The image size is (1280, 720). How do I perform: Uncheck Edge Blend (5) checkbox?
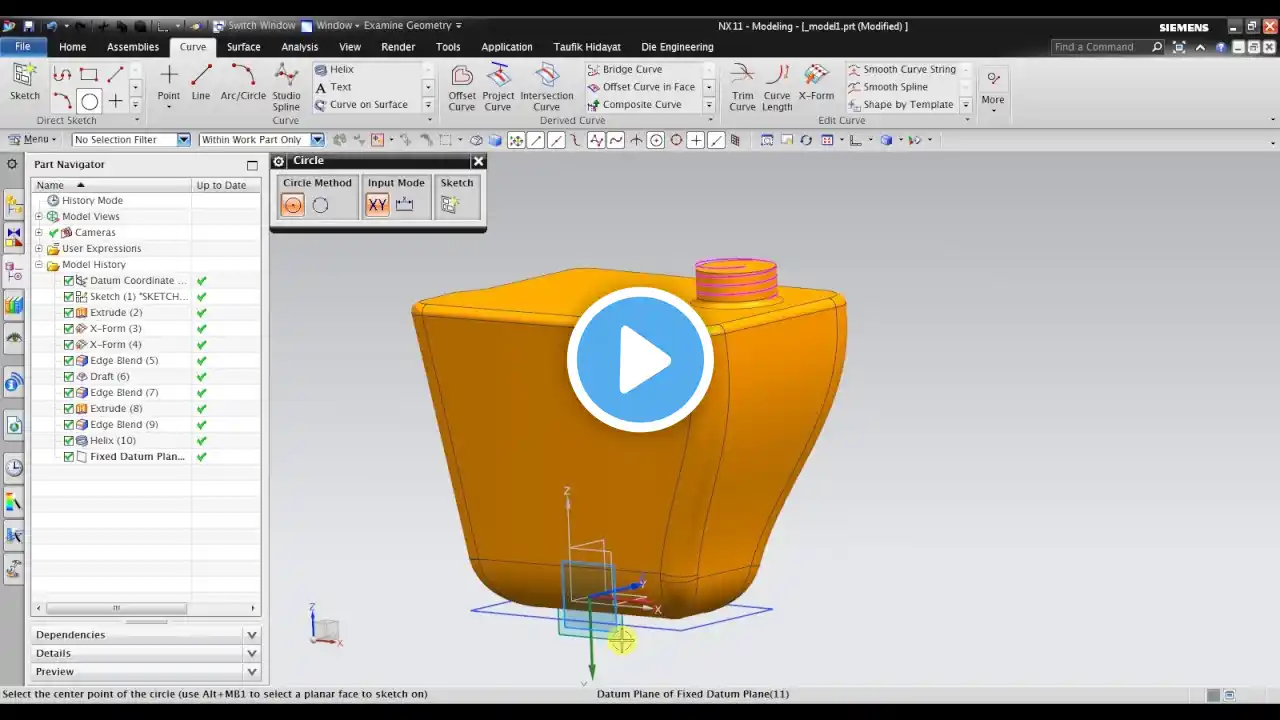pos(69,360)
